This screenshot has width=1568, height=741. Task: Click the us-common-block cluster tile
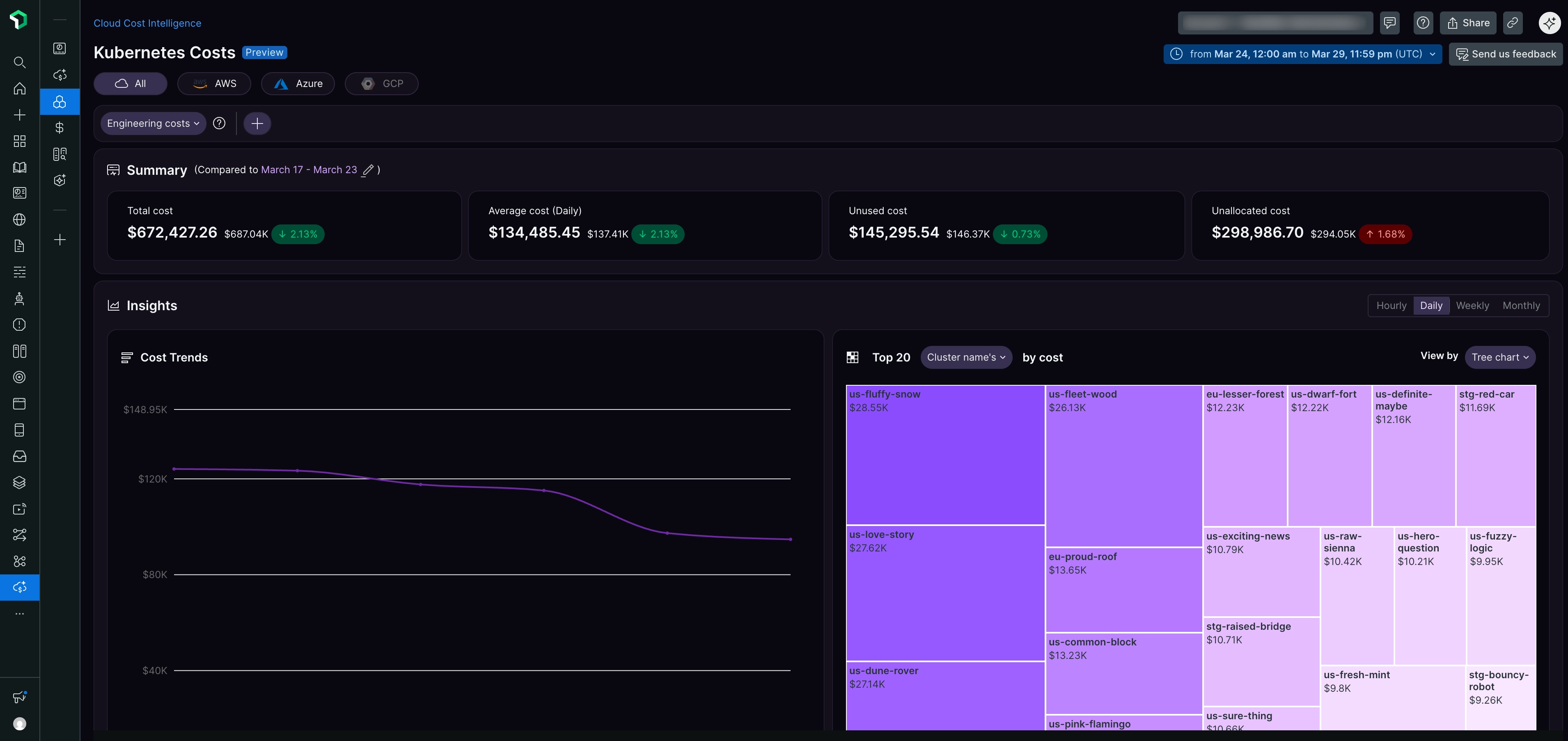(x=1123, y=673)
